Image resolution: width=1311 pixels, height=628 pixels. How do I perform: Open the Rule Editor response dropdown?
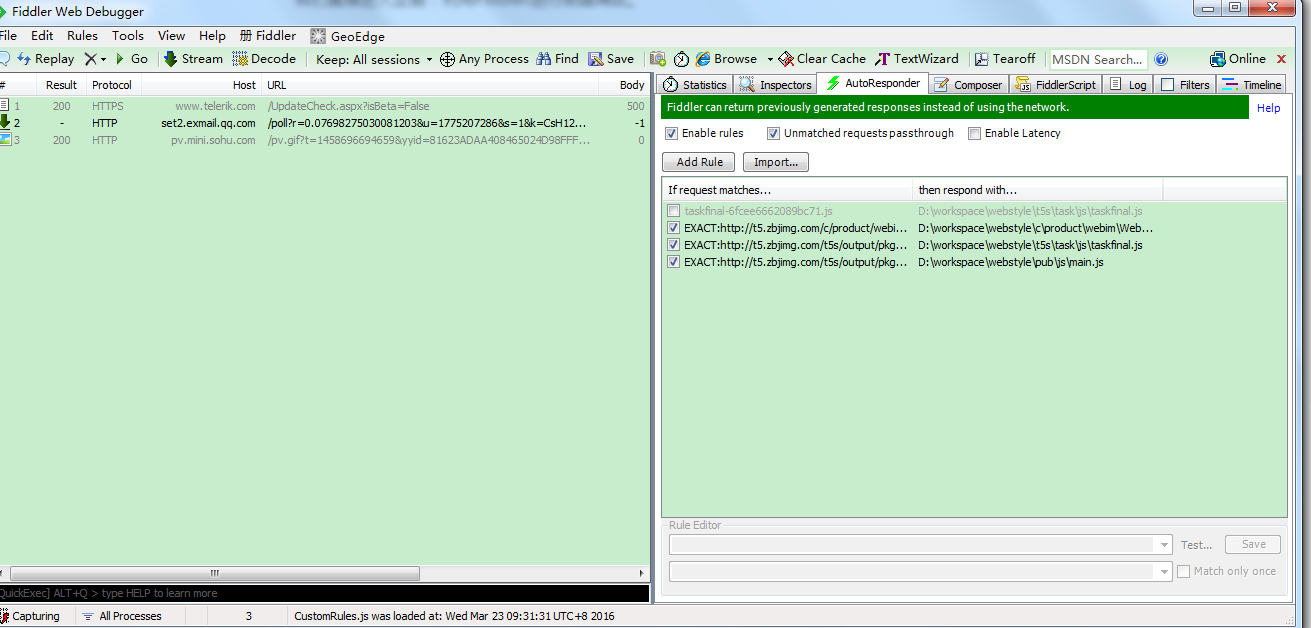[1162, 572]
